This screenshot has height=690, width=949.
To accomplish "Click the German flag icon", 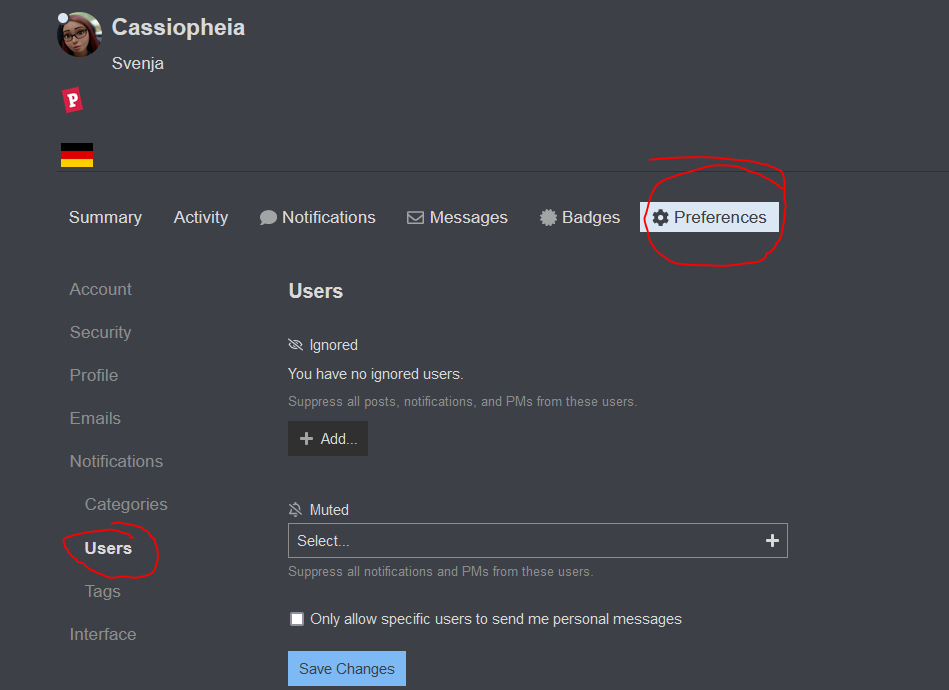I will (x=77, y=155).
